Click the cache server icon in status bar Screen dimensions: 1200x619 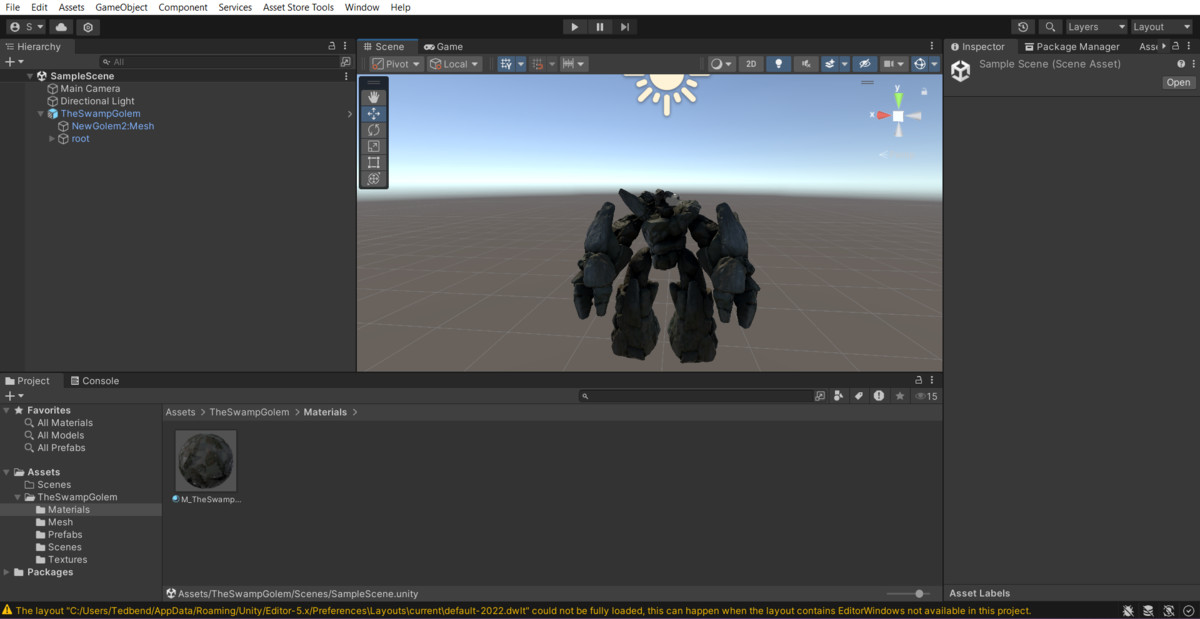1148,610
